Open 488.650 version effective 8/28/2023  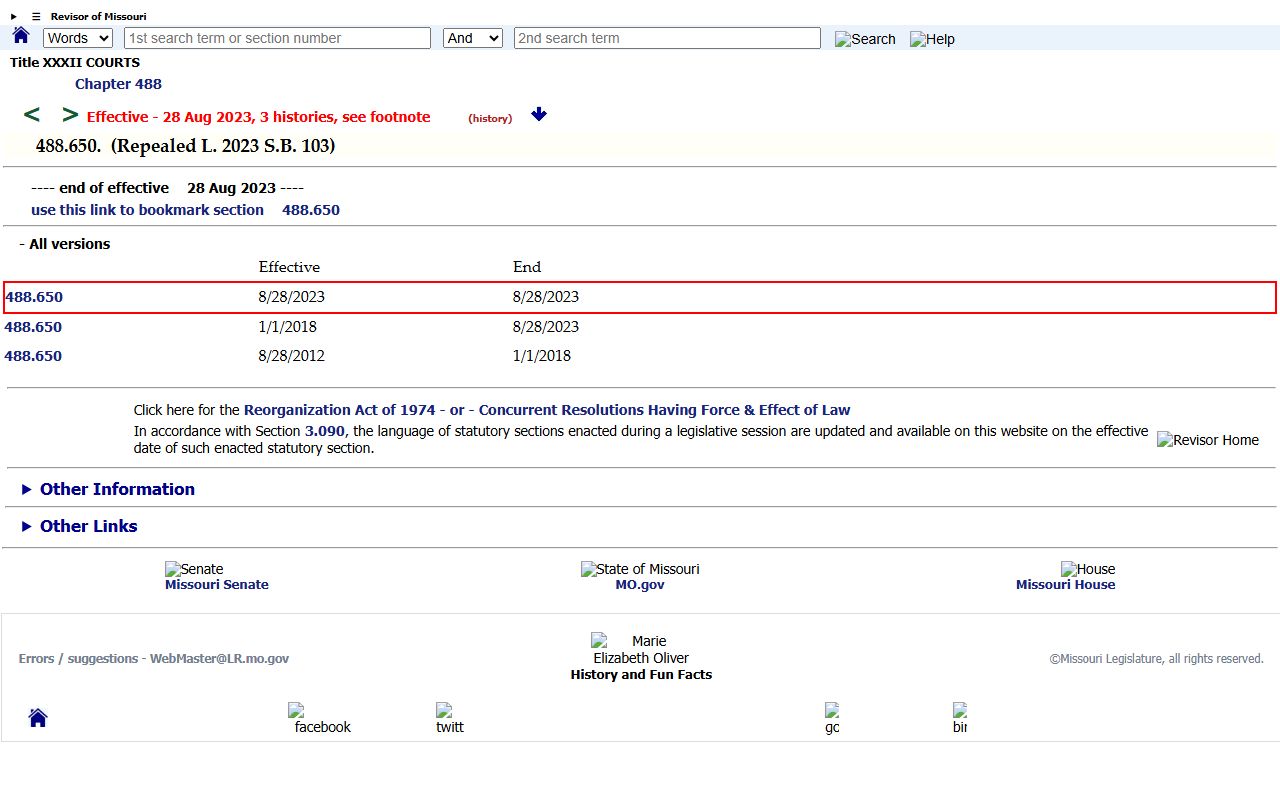34,297
